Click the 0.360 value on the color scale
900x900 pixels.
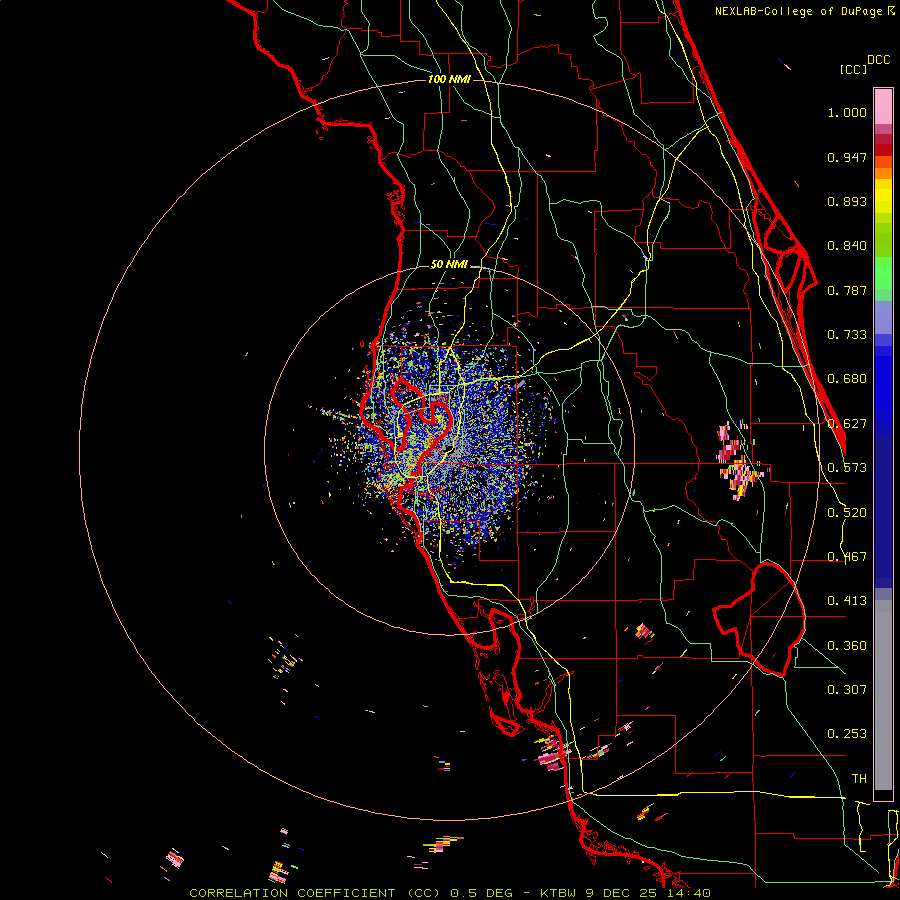tap(847, 646)
